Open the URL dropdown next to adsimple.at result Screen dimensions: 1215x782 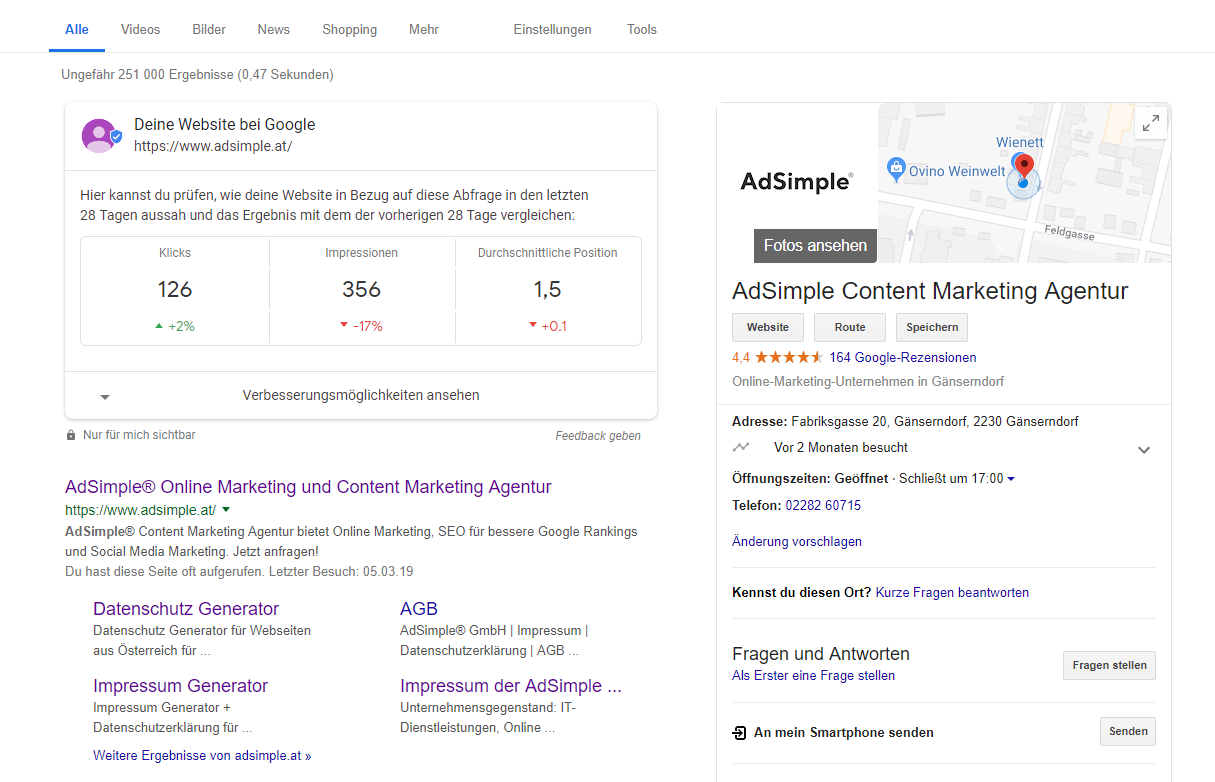tap(226, 508)
